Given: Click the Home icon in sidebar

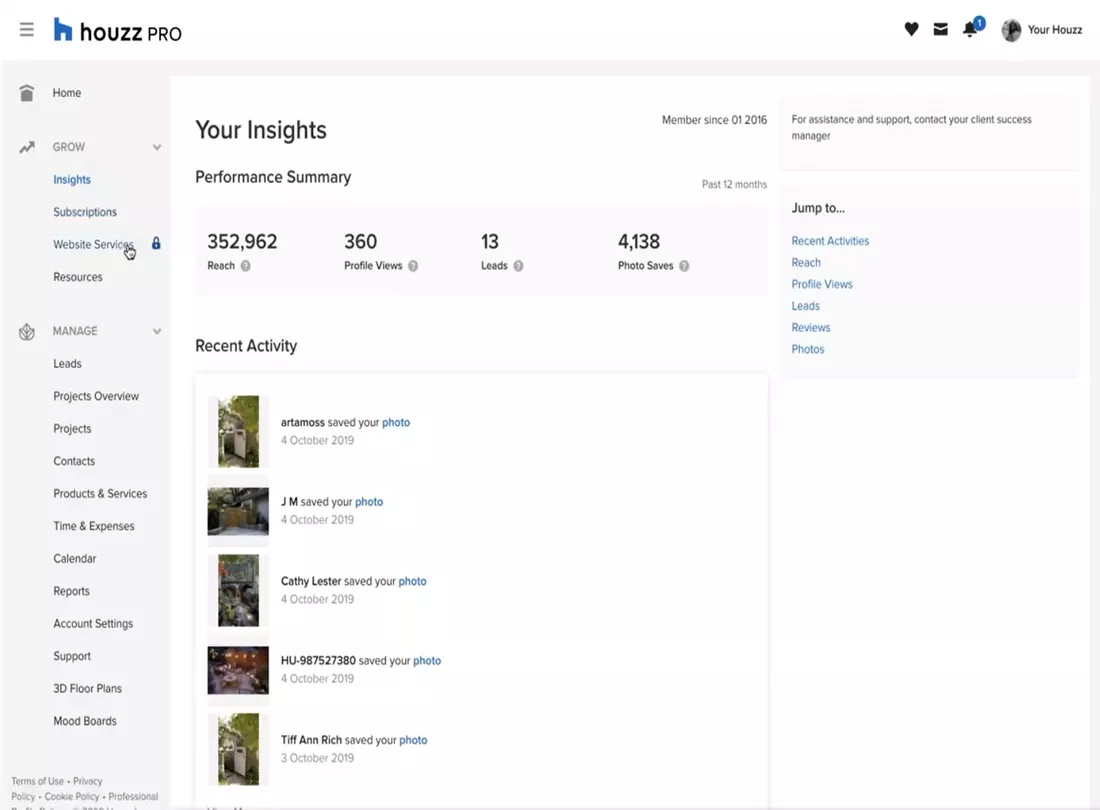Looking at the screenshot, I should point(27,93).
